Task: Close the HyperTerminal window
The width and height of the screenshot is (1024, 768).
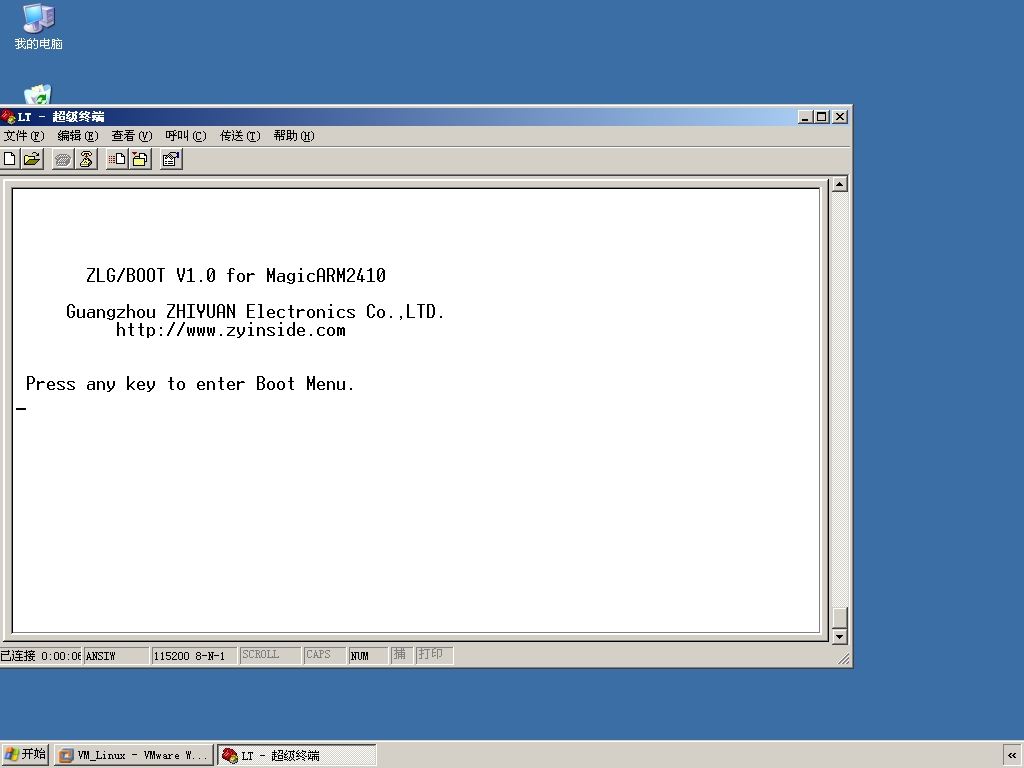Action: 840,117
